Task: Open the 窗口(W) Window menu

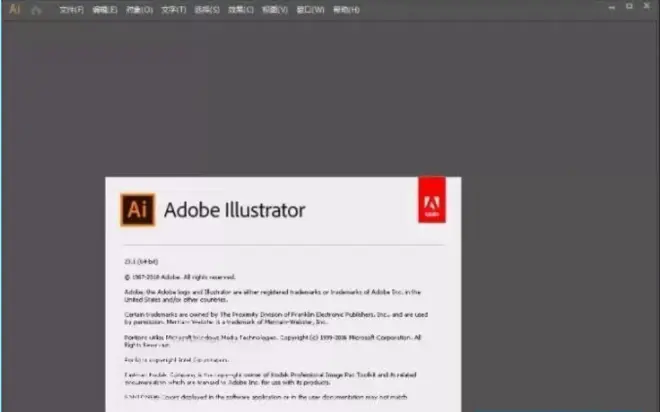Action: coord(310,10)
